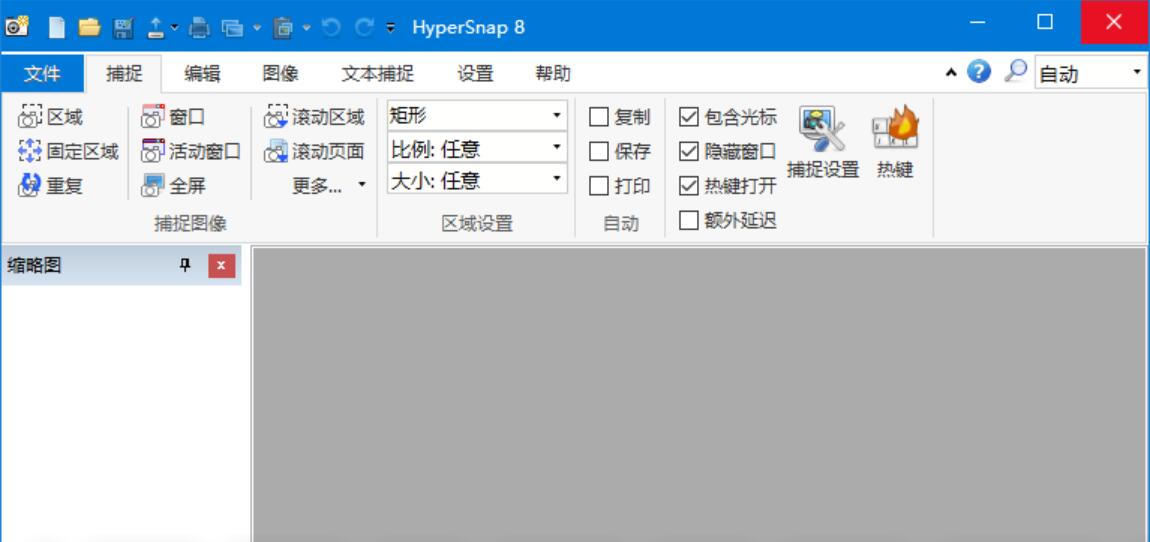Click the upload icon in the title bar
The width and height of the screenshot is (1150, 542).
[156, 27]
